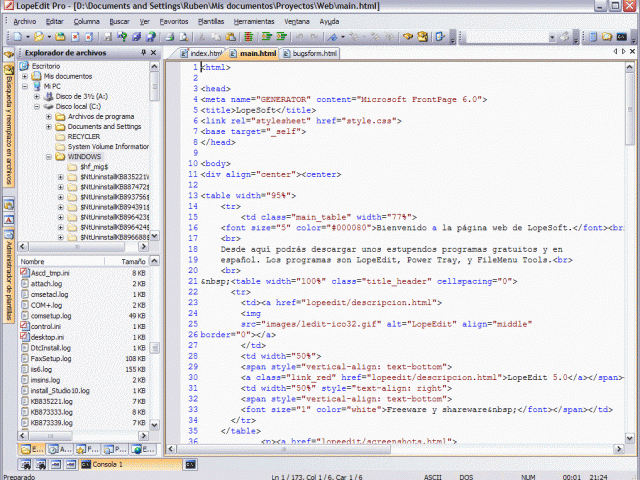Image resolution: width=640 pixels, height=480 pixels.
Task: Click the file list vertical scrollbar thumb
Action: [x=155, y=348]
